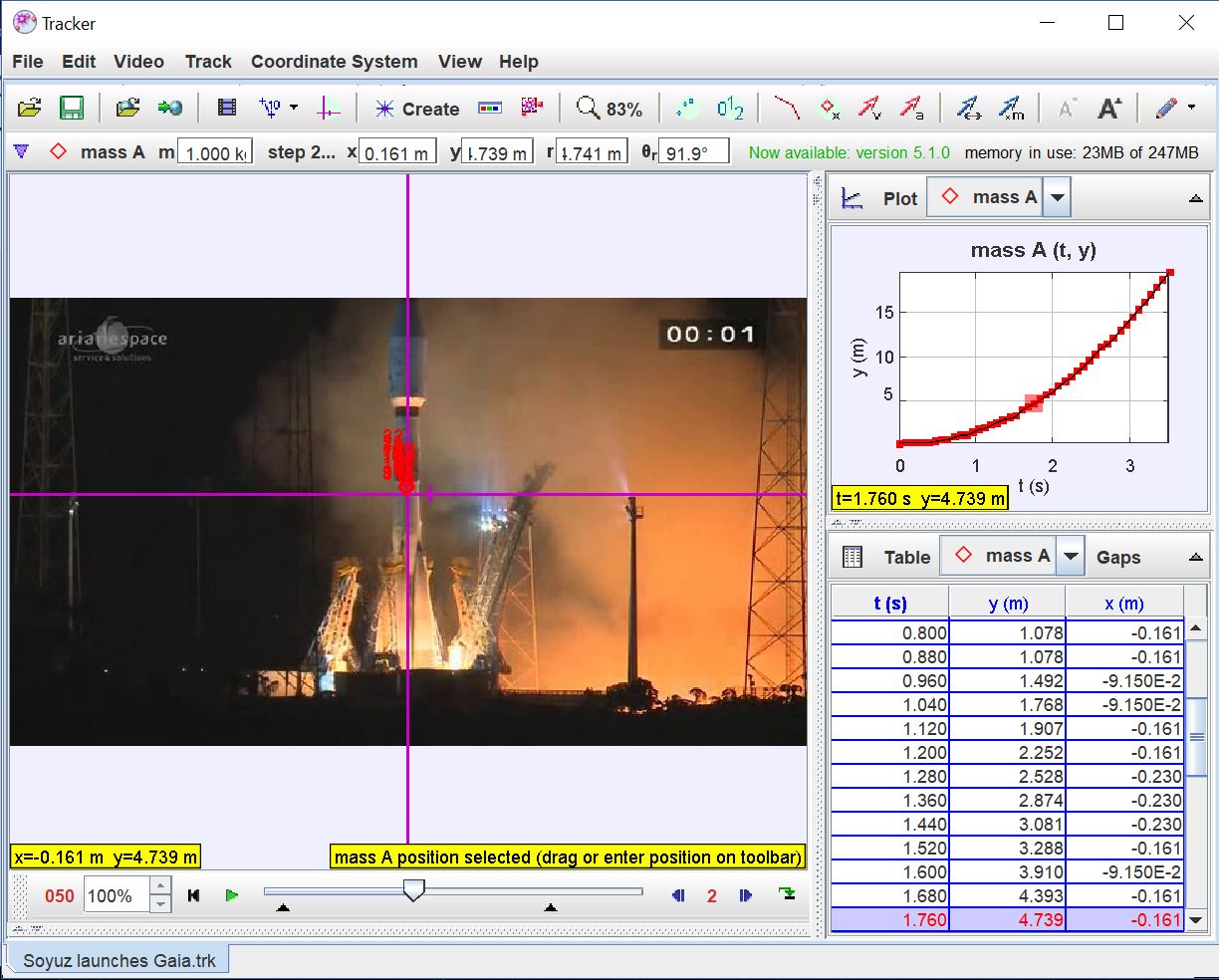Open the drawing pencil tool
The image size is (1219, 980).
[1167, 109]
